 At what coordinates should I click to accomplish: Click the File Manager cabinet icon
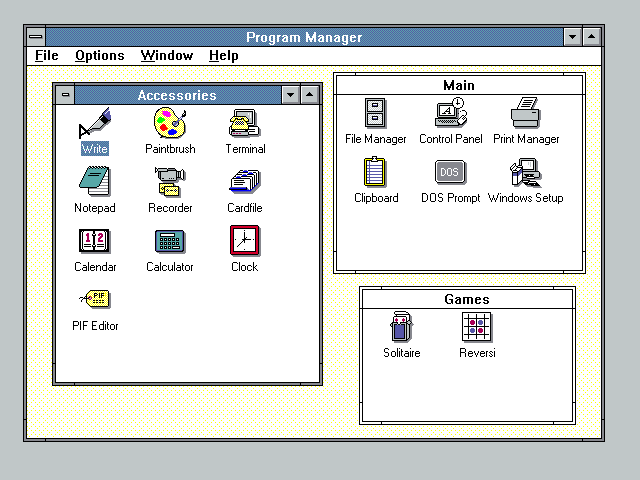[375, 113]
